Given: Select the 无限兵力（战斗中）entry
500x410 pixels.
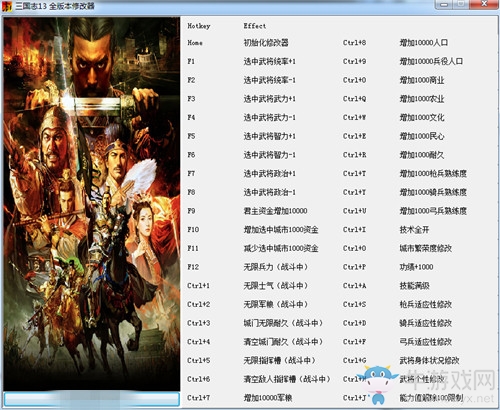Looking at the screenshot, I should 276,267.
